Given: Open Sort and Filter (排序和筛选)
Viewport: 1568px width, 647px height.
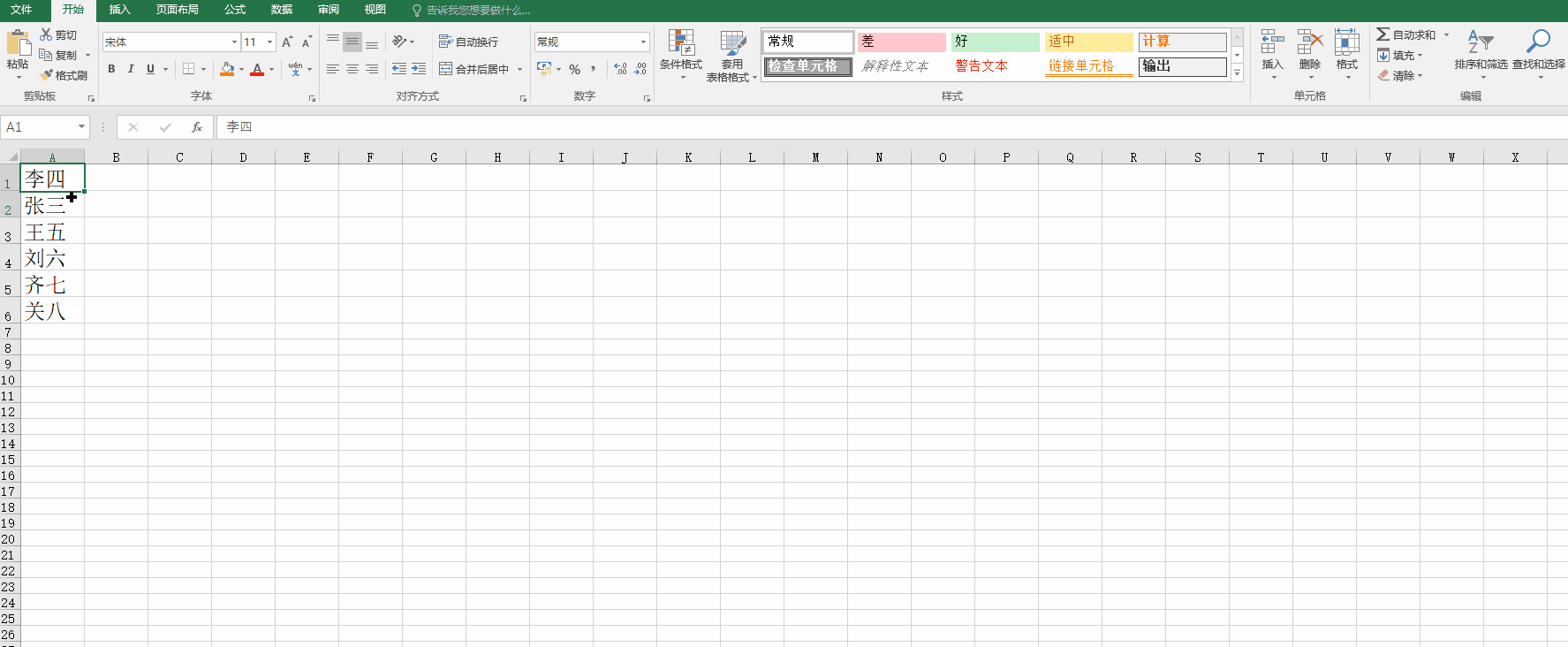Looking at the screenshot, I should (x=1481, y=55).
